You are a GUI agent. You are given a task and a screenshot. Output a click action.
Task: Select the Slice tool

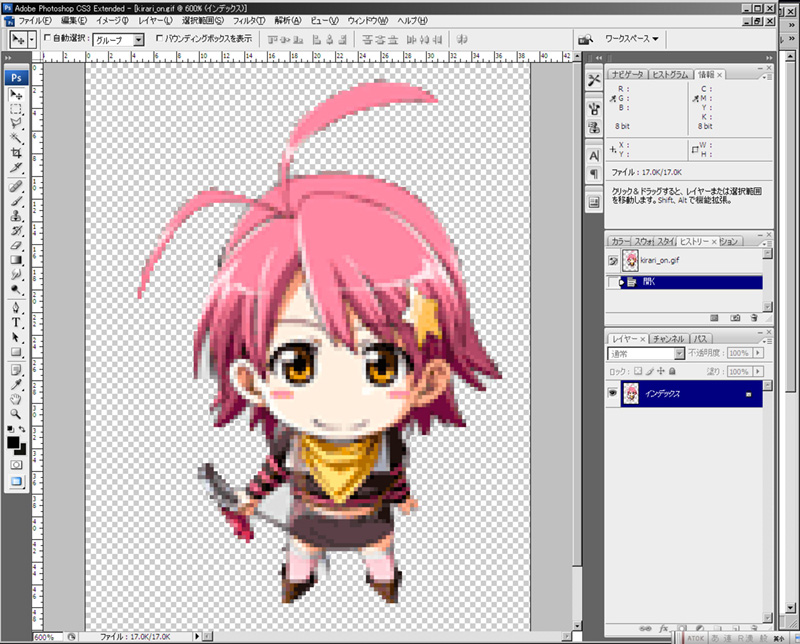(x=16, y=167)
